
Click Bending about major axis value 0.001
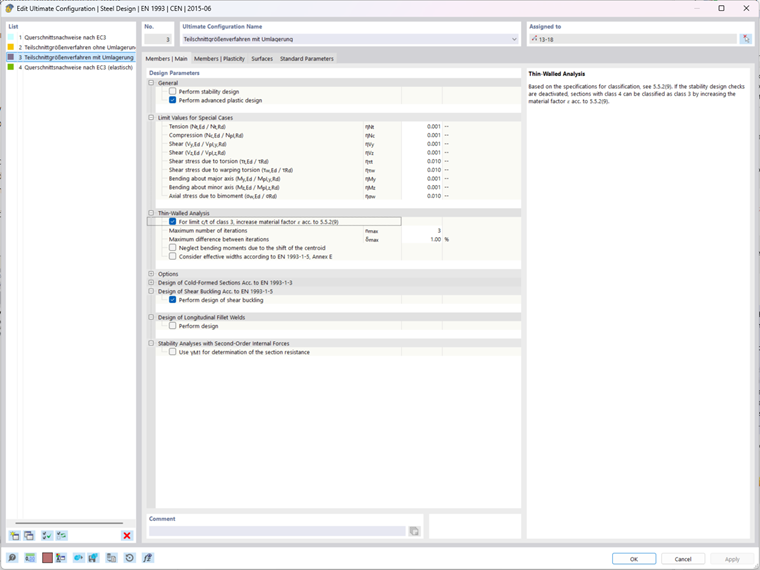coord(422,179)
